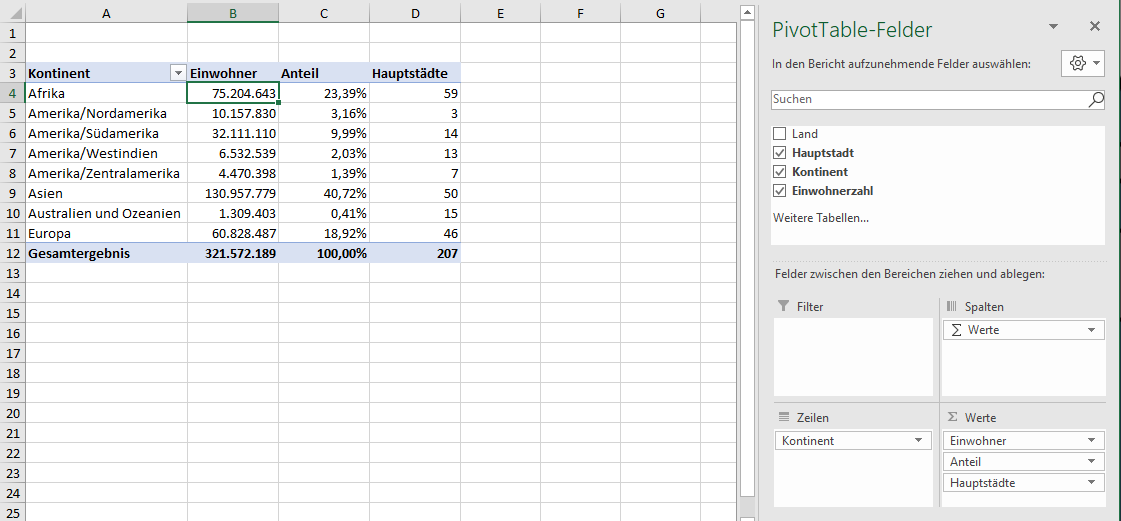Select the Gesamtergebnis row label cell
The image size is (1121, 521).
(106, 254)
